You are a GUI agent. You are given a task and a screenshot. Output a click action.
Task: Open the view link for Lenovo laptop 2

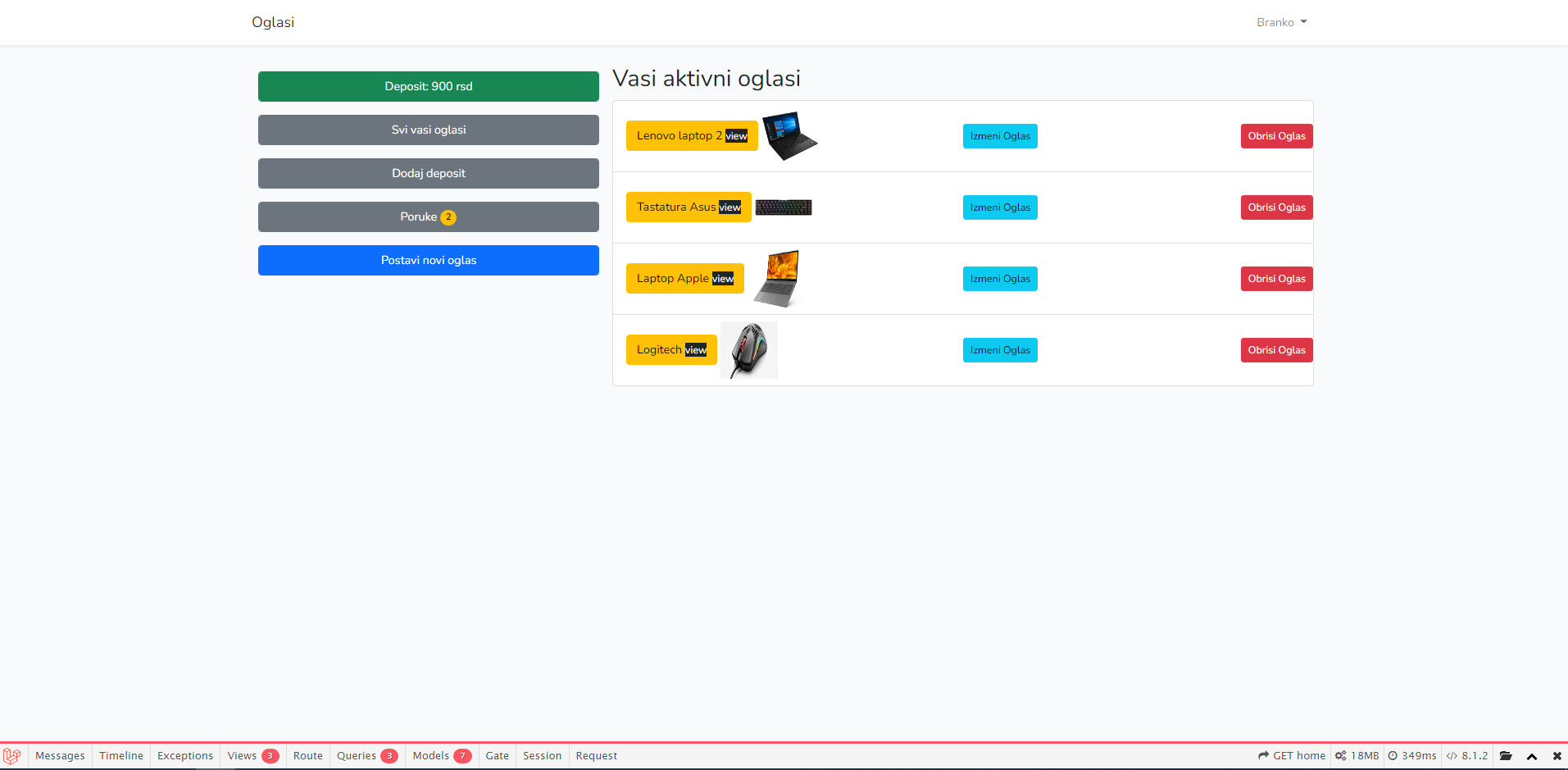[737, 136]
